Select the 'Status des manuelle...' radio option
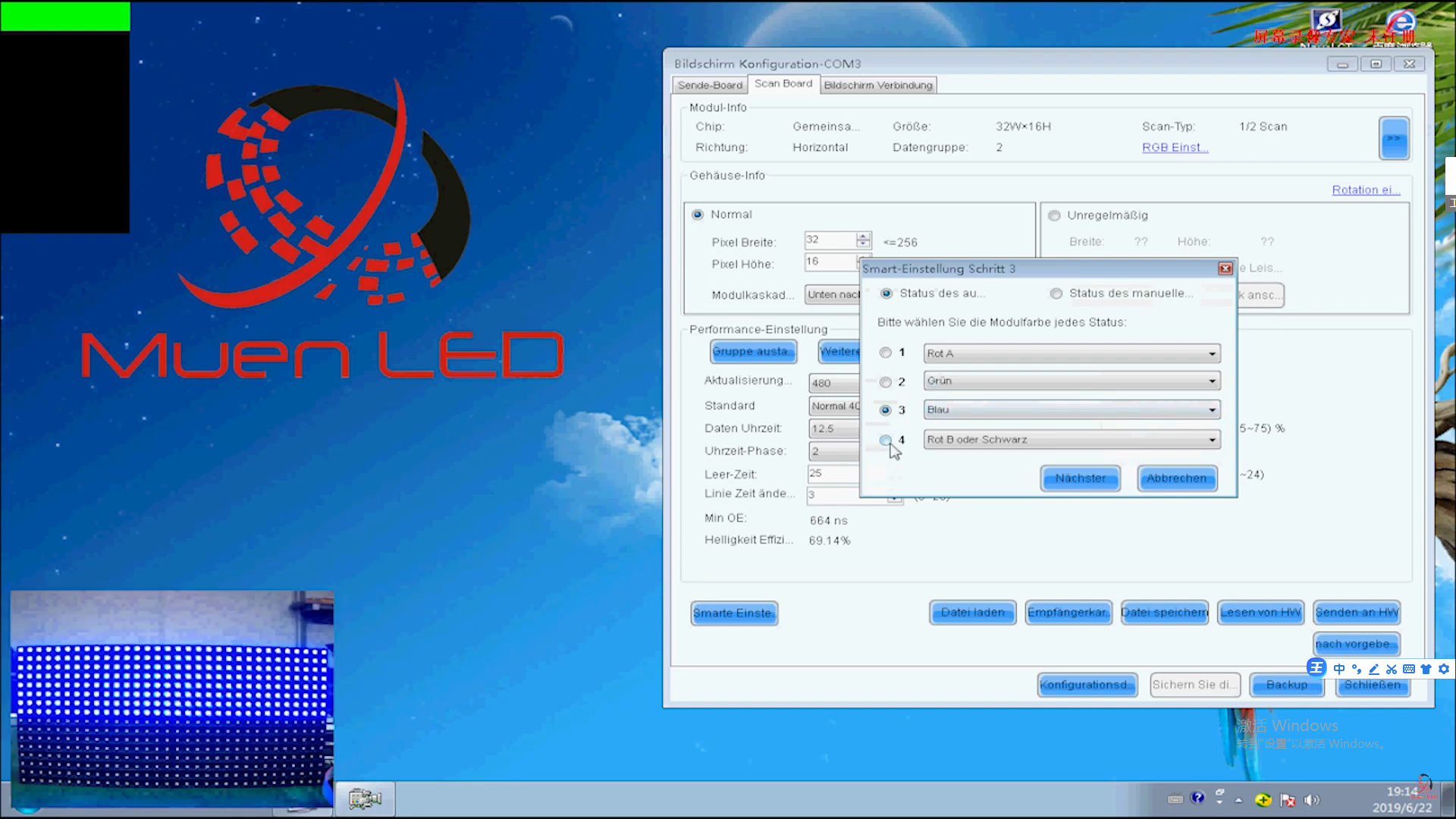 click(1056, 293)
